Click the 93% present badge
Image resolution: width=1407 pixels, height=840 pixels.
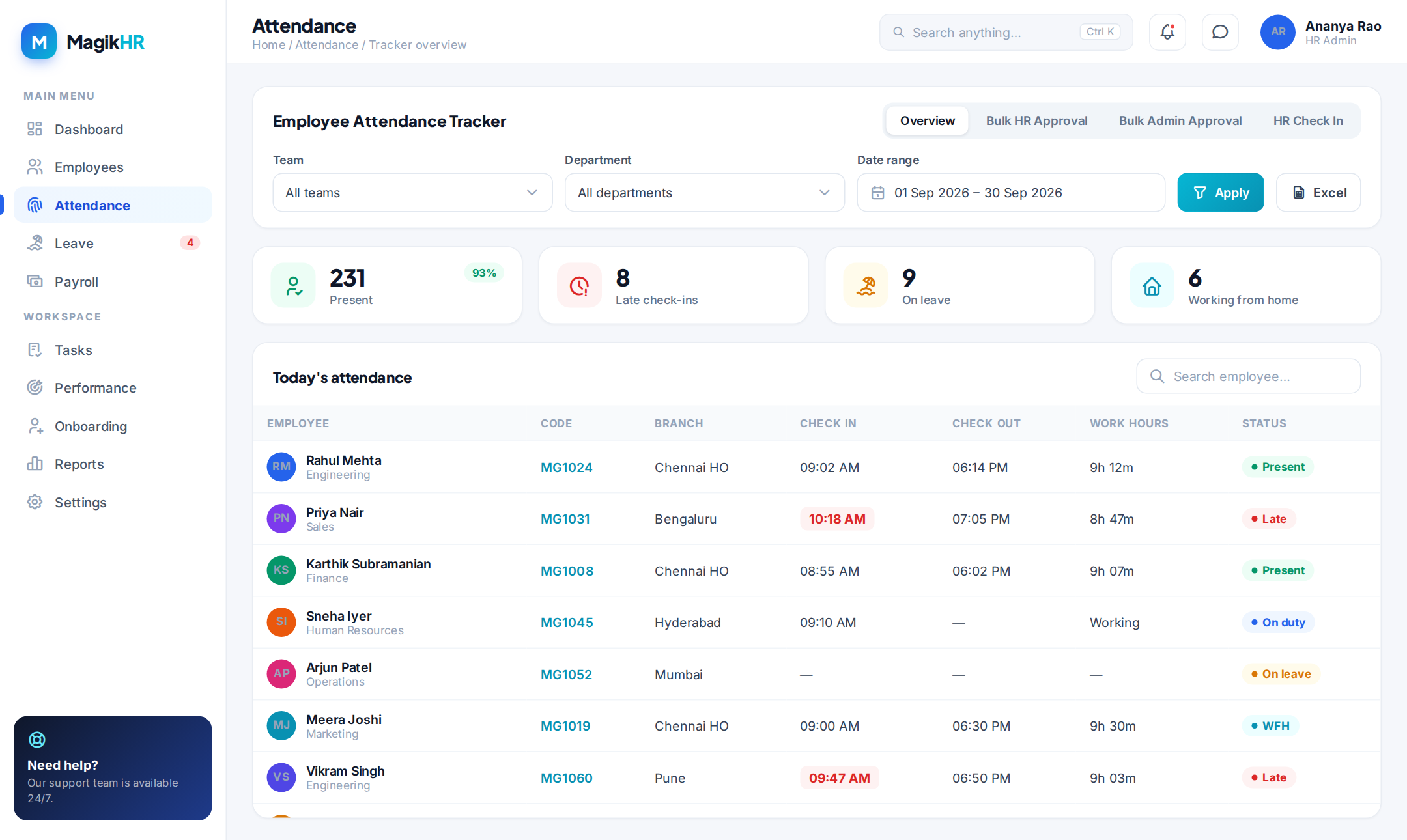[x=484, y=273]
